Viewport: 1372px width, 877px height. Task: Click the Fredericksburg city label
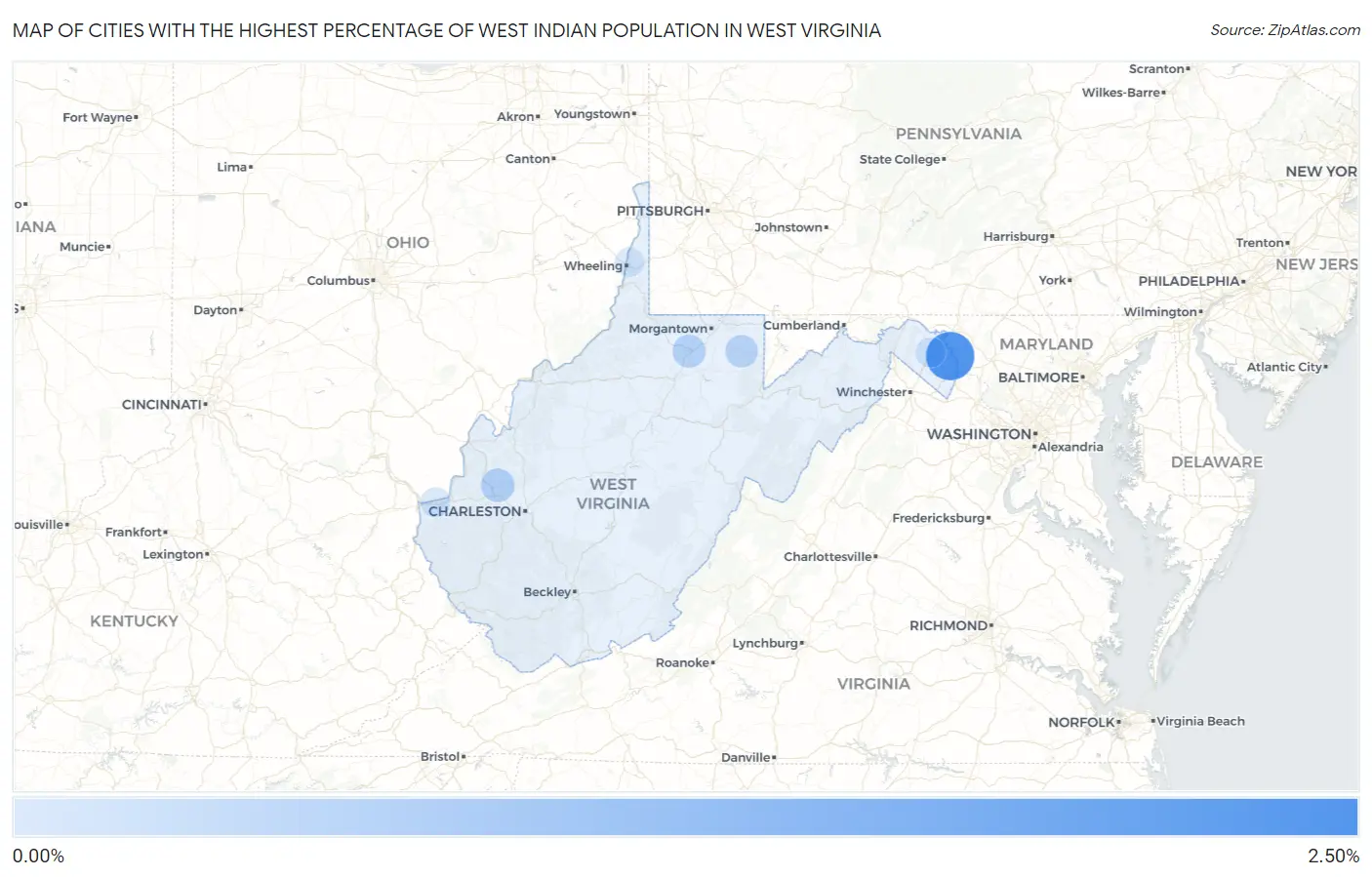[x=939, y=518]
